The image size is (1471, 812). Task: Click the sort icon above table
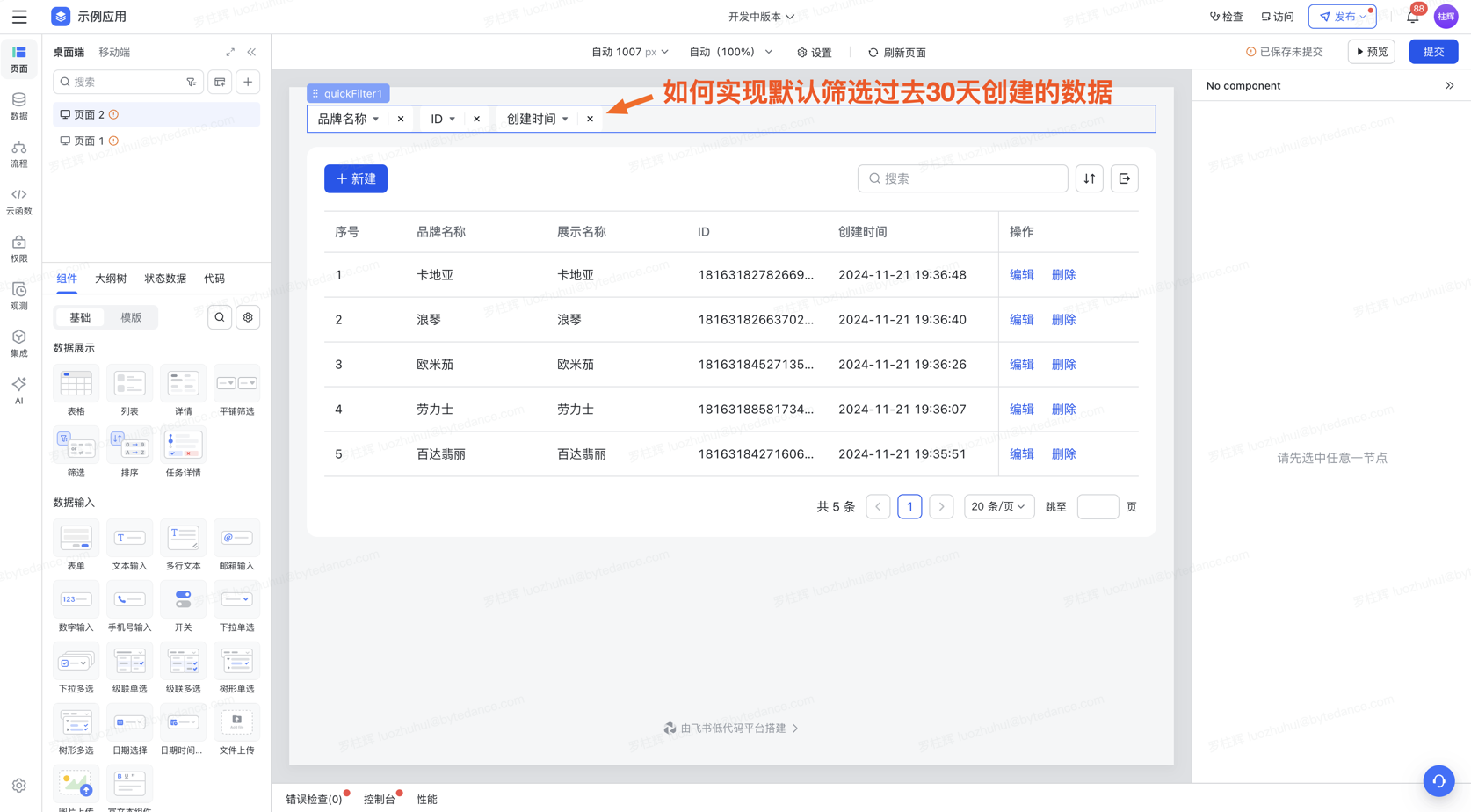point(1090,178)
